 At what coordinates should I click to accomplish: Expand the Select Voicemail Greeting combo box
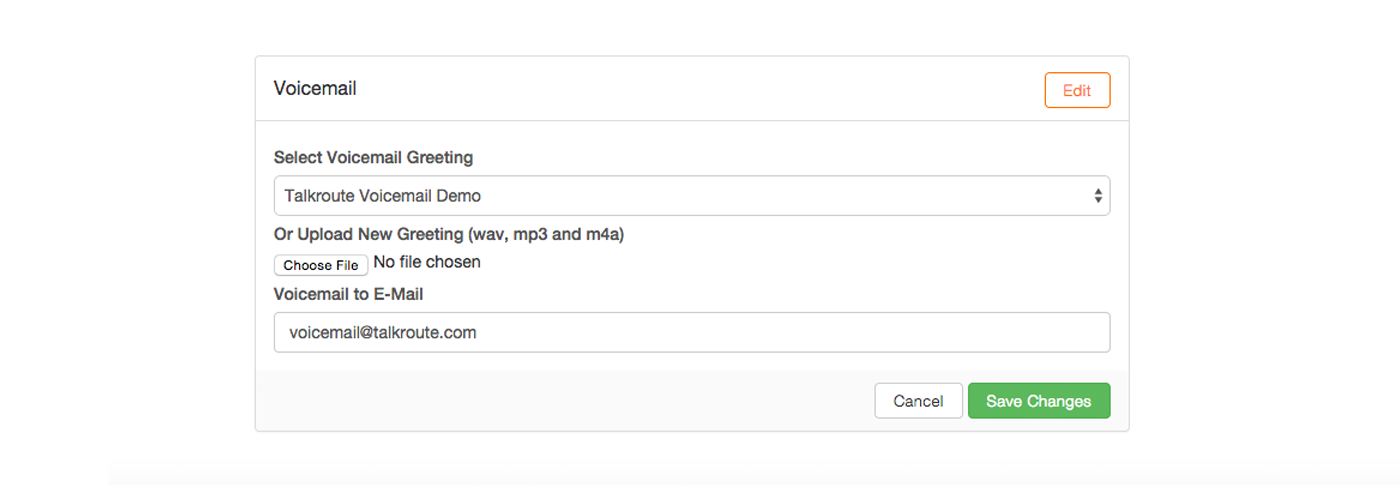coord(692,196)
